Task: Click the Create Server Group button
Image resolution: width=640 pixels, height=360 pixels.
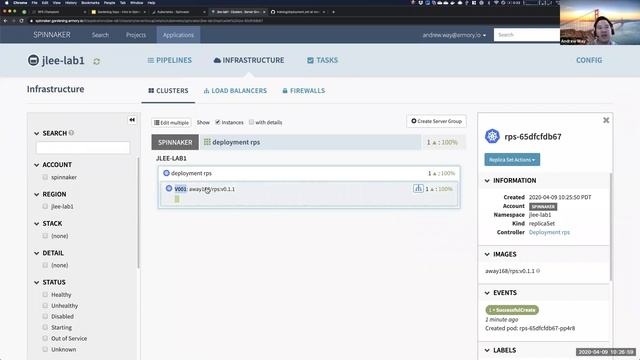Action: [x=436, y=121]
